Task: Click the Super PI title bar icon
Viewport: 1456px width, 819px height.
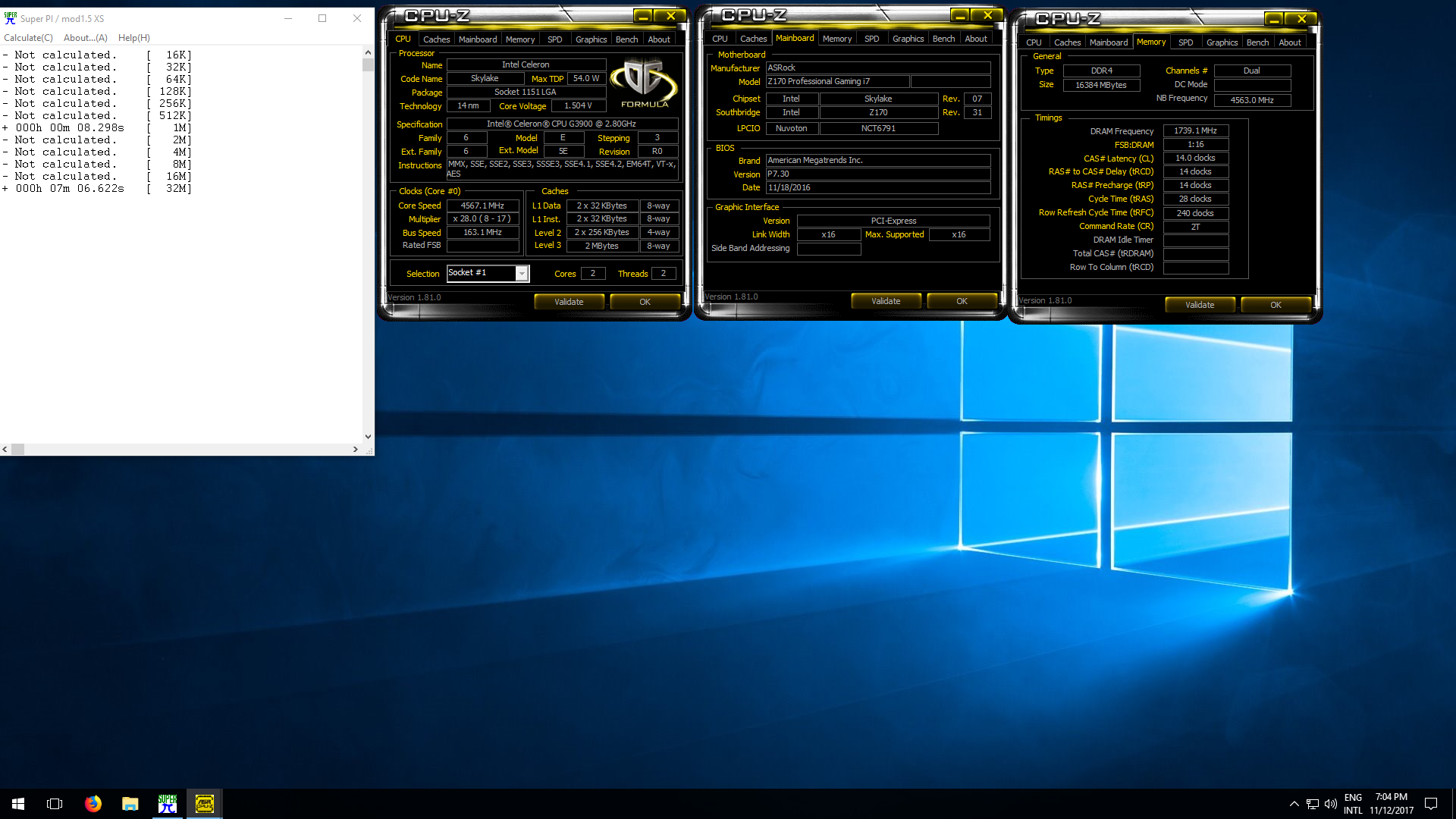Action: (x=11, y=18)
